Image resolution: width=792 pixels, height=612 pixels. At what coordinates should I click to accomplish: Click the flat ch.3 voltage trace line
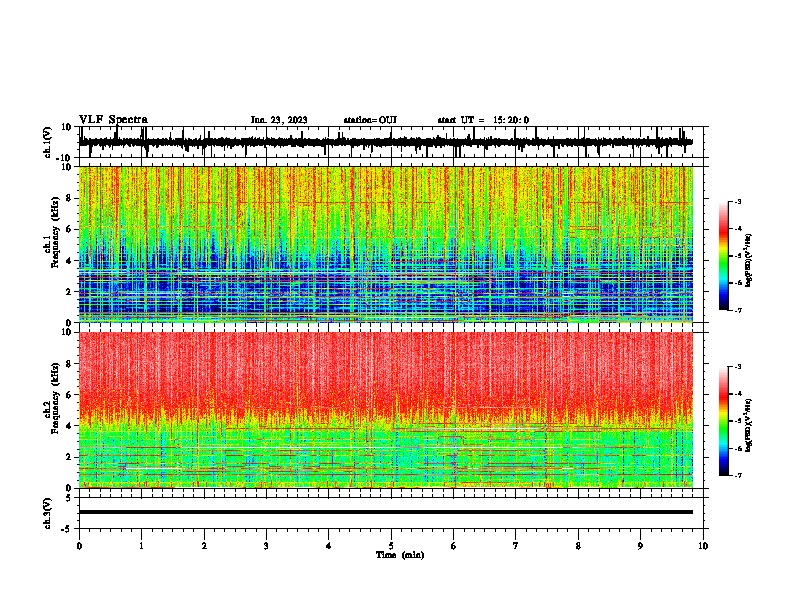tap(386, 512)
